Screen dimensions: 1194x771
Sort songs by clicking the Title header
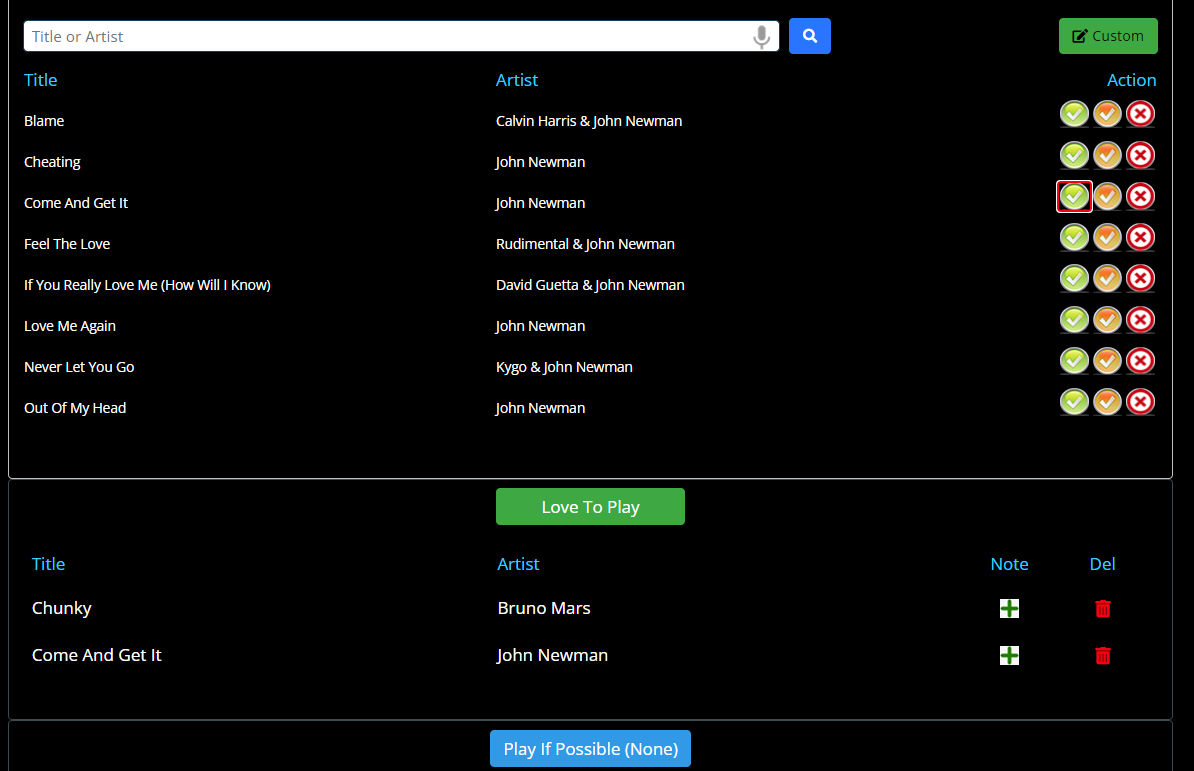(x=40, y=80)
